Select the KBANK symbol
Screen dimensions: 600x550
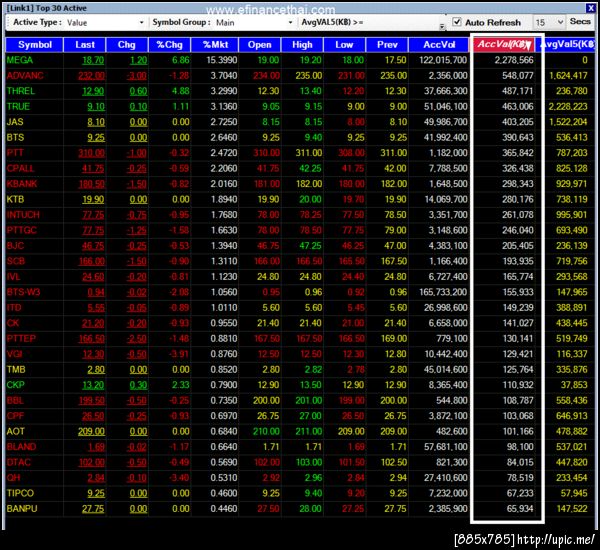(x=22, y=184)
